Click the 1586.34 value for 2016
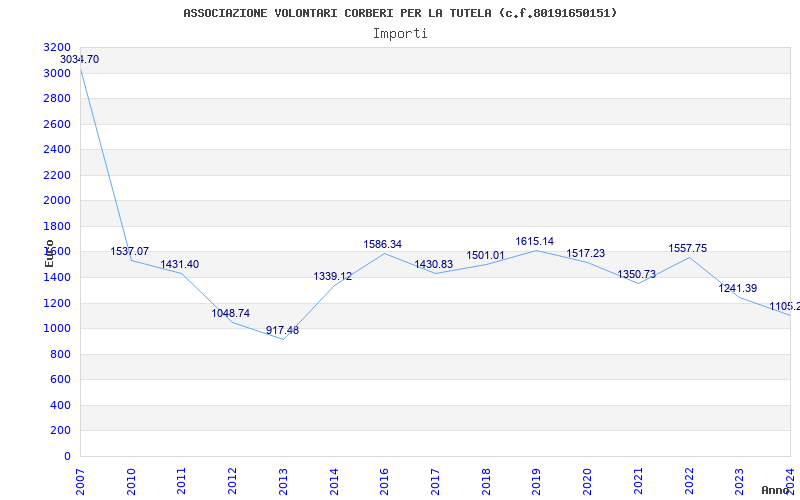800x500 pixels. point(383,245)
